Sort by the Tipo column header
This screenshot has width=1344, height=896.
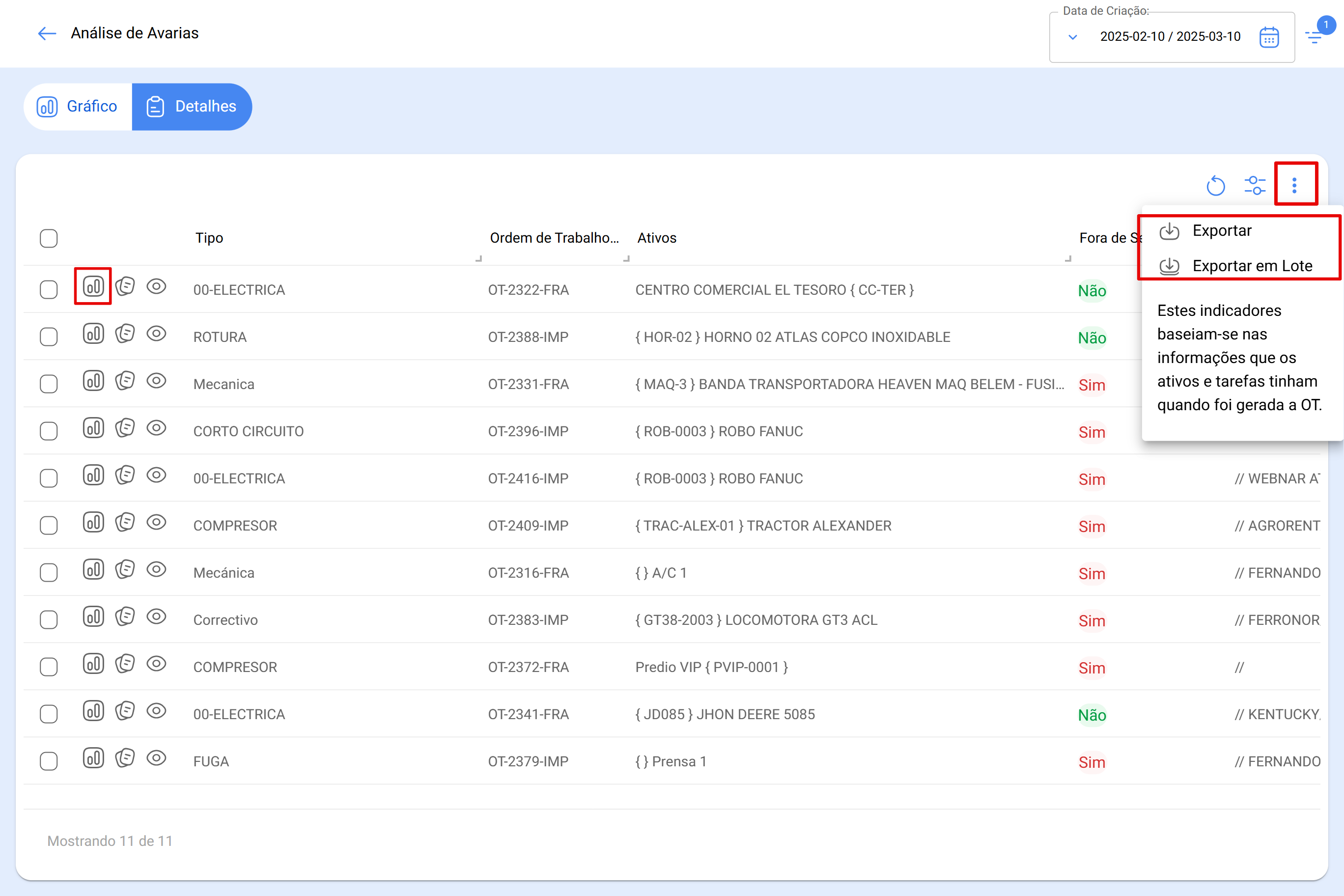[209, 238]
